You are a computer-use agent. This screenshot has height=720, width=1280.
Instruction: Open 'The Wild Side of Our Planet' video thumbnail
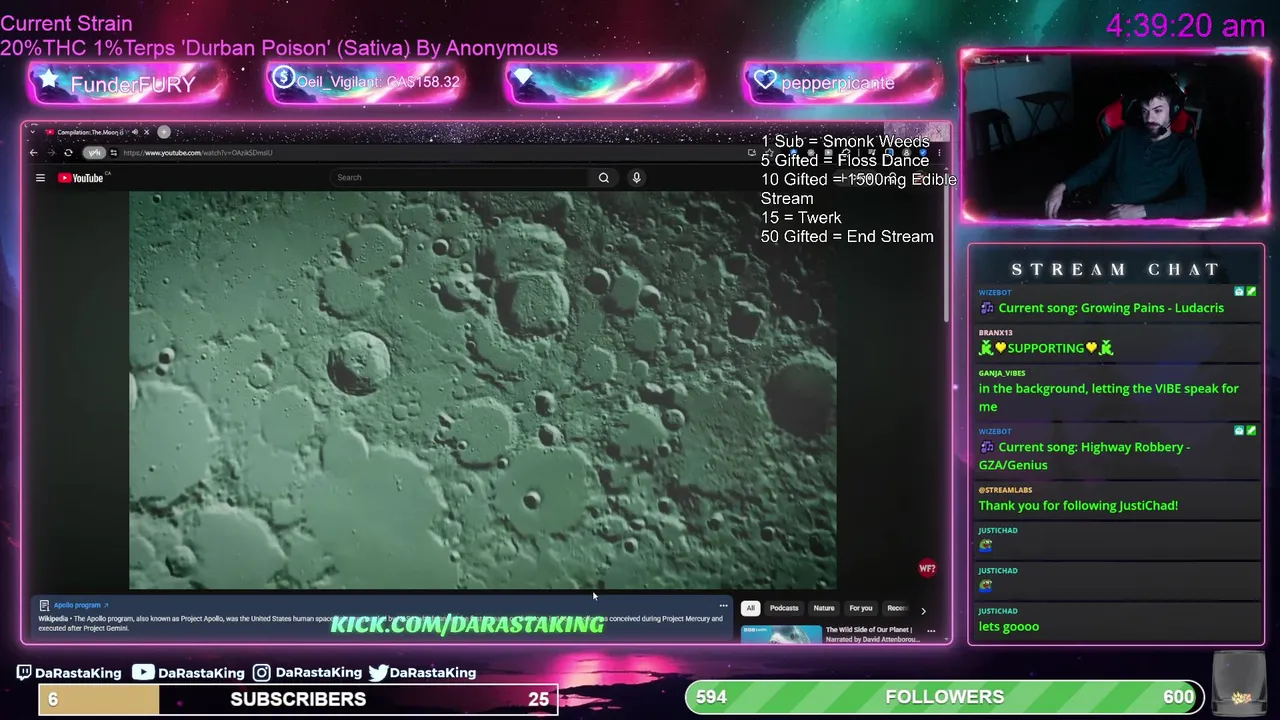(x=781, y=634)
